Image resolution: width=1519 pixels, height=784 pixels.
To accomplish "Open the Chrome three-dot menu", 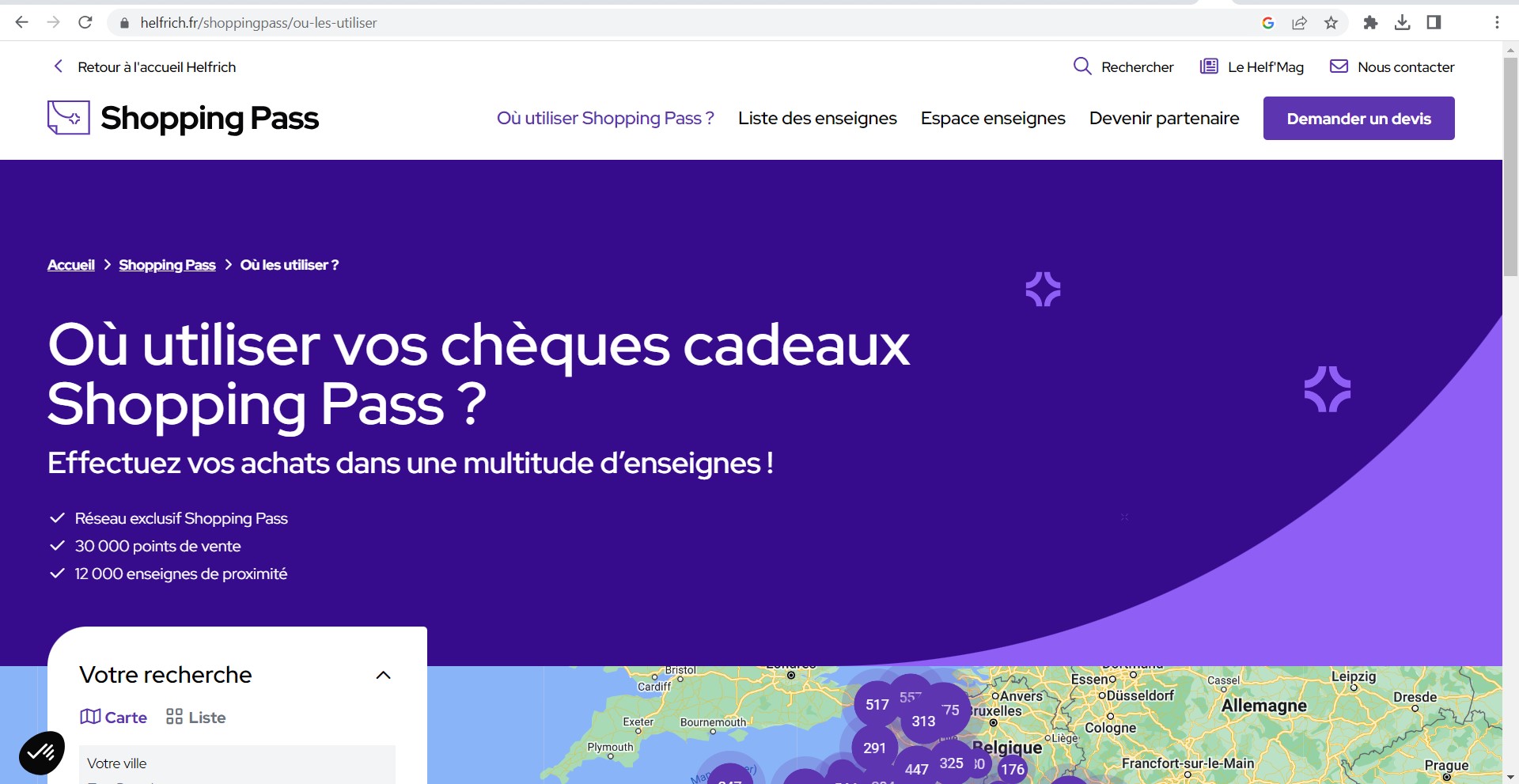I will (x=1497, y=22).
